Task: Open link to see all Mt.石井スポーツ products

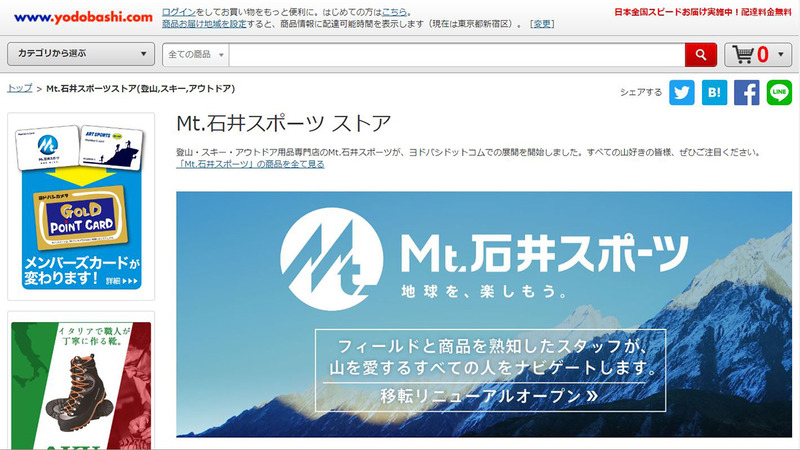Action: click(x=250, y=164)
